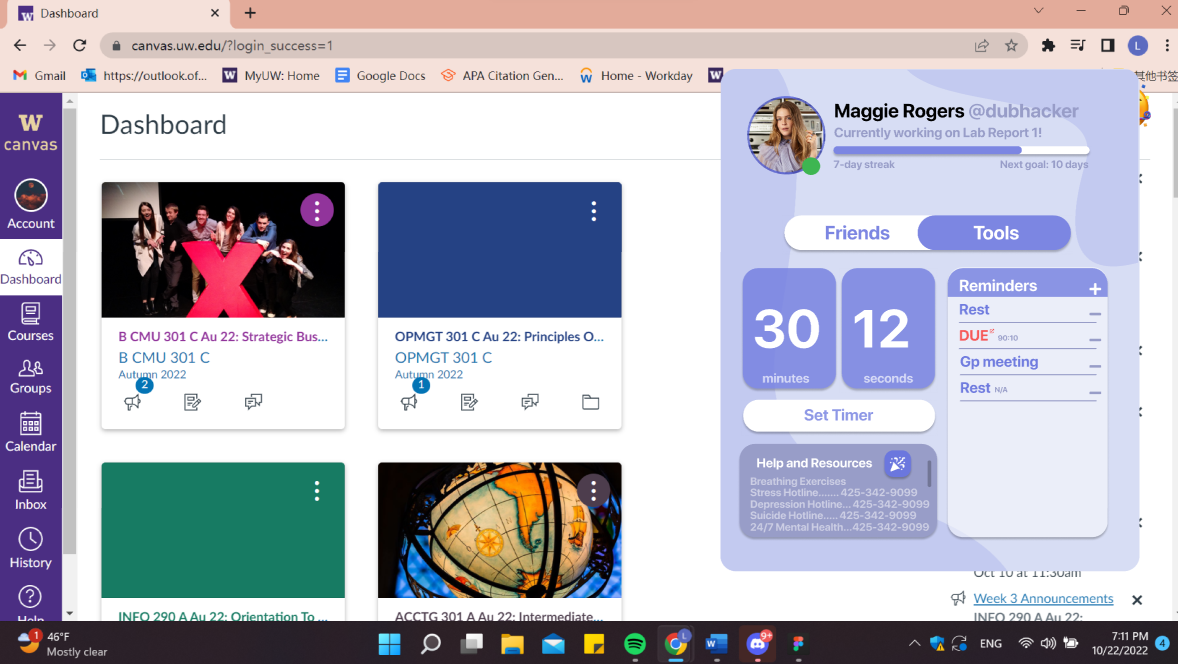Open OPMGT 301 C Au 22 course title link

pos(500,337)
